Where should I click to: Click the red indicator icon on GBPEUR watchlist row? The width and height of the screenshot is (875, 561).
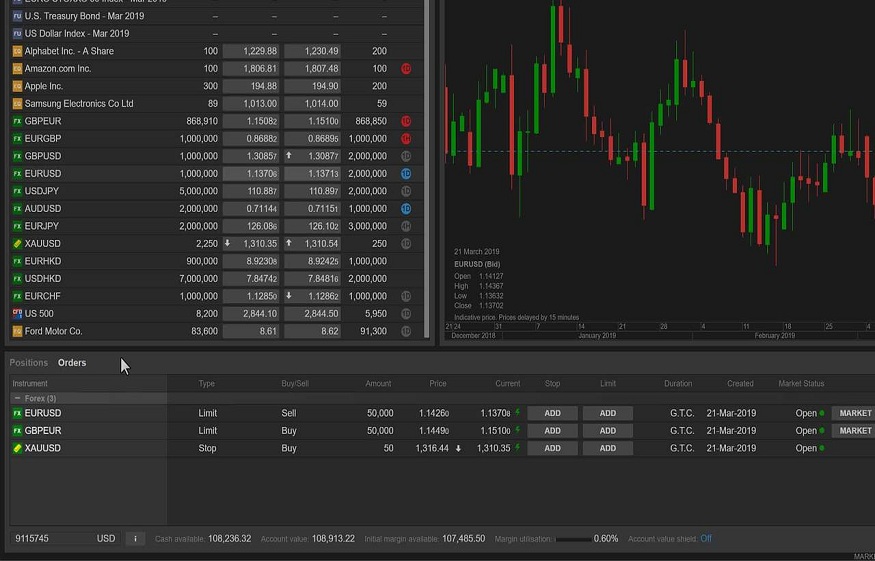pyautogui.click(x=406, y=121)
